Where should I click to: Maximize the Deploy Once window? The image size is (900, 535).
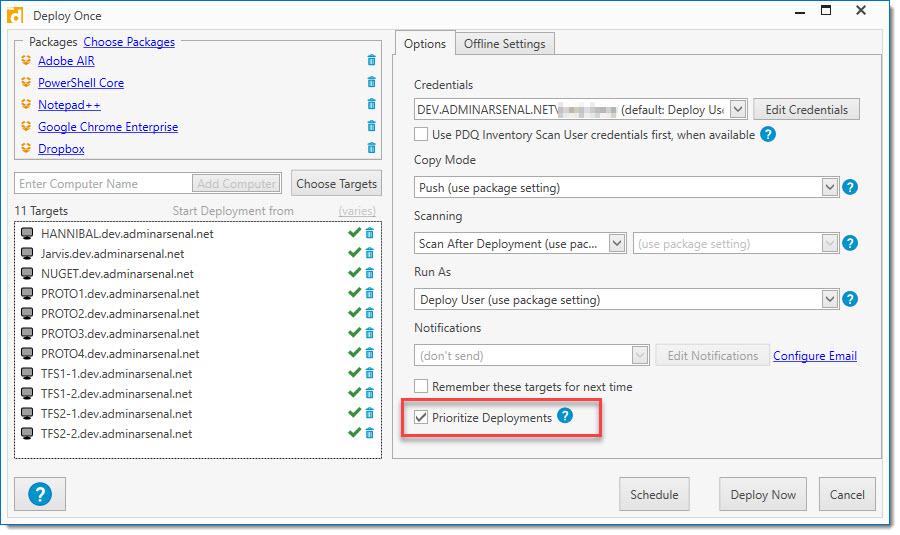826,10
